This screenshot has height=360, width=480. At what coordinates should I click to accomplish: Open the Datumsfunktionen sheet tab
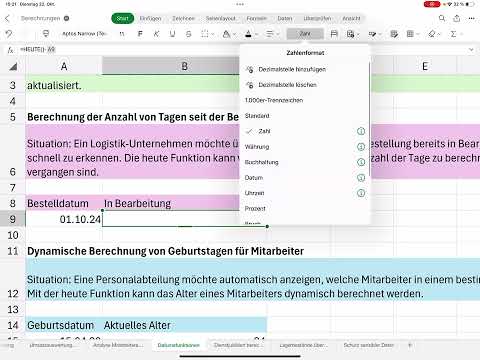(178, 345)
